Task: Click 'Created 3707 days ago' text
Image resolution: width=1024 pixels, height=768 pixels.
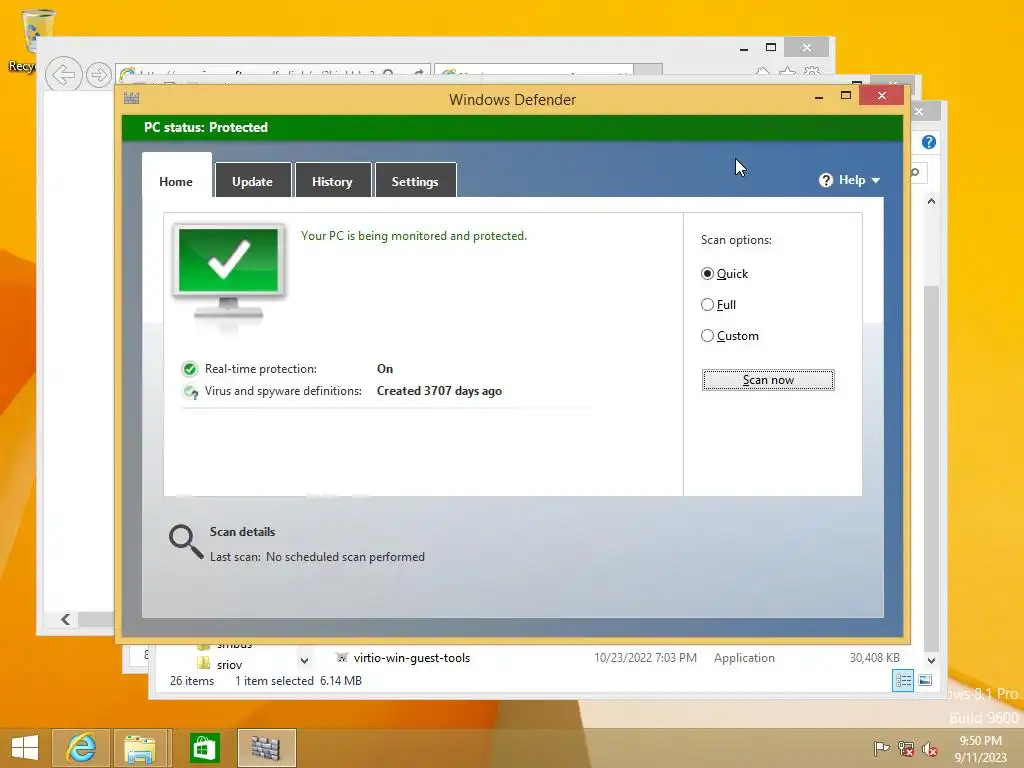Action: point(440,391)
